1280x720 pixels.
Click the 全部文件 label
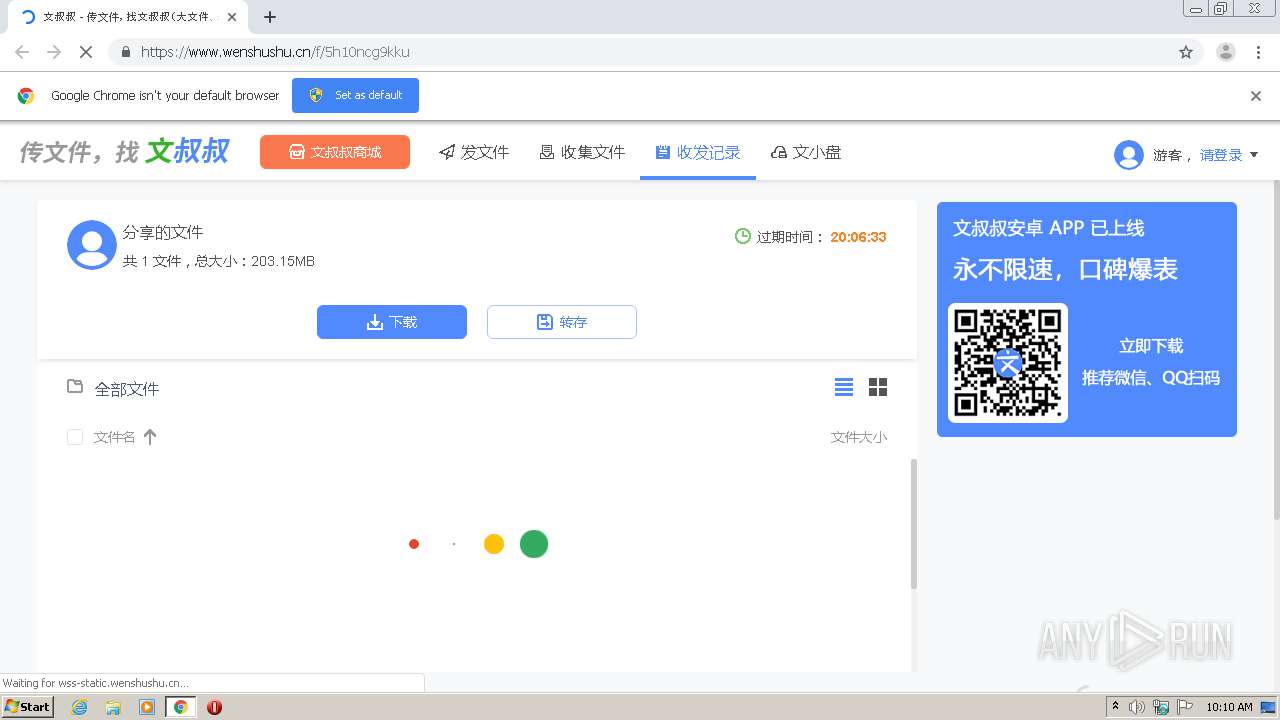(127, 389)
